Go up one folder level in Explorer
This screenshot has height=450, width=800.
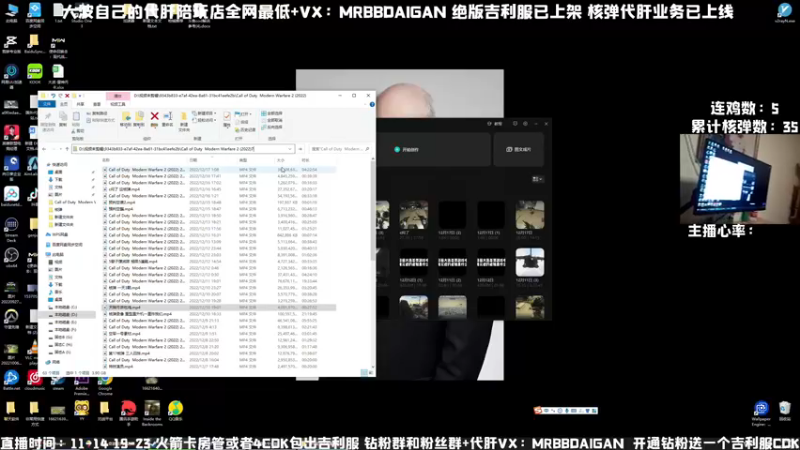pyautogui.click(x=67, y=149)
